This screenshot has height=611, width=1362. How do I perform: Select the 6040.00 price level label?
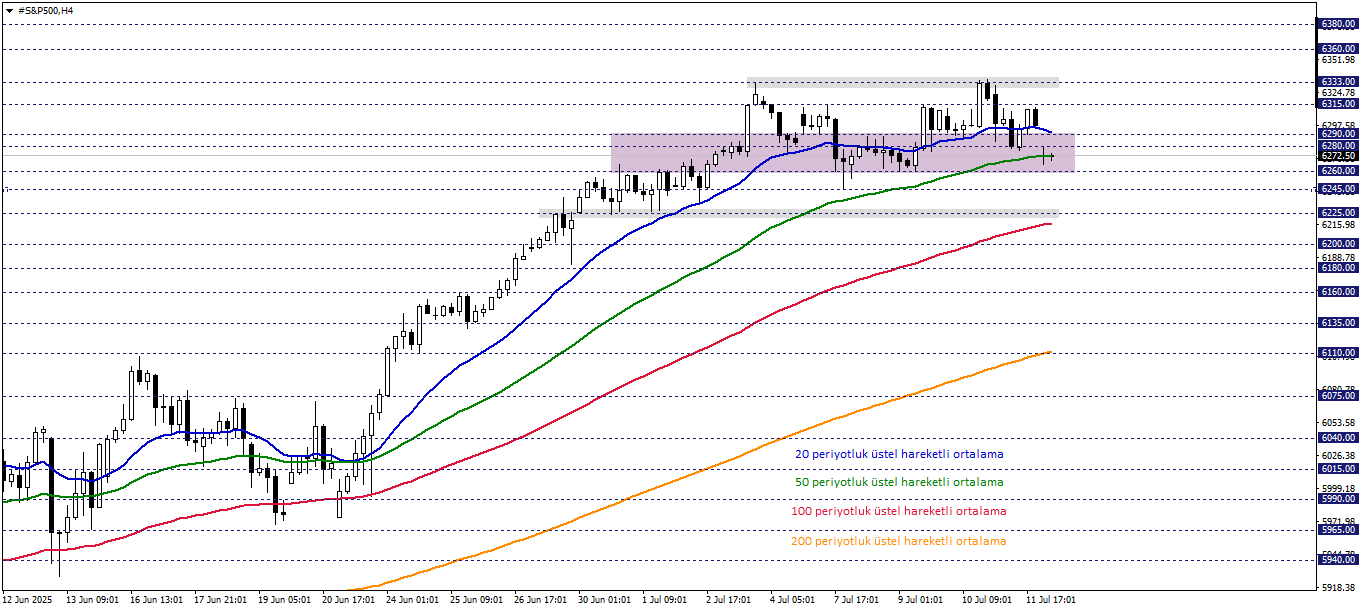[x=1338, y=437]
